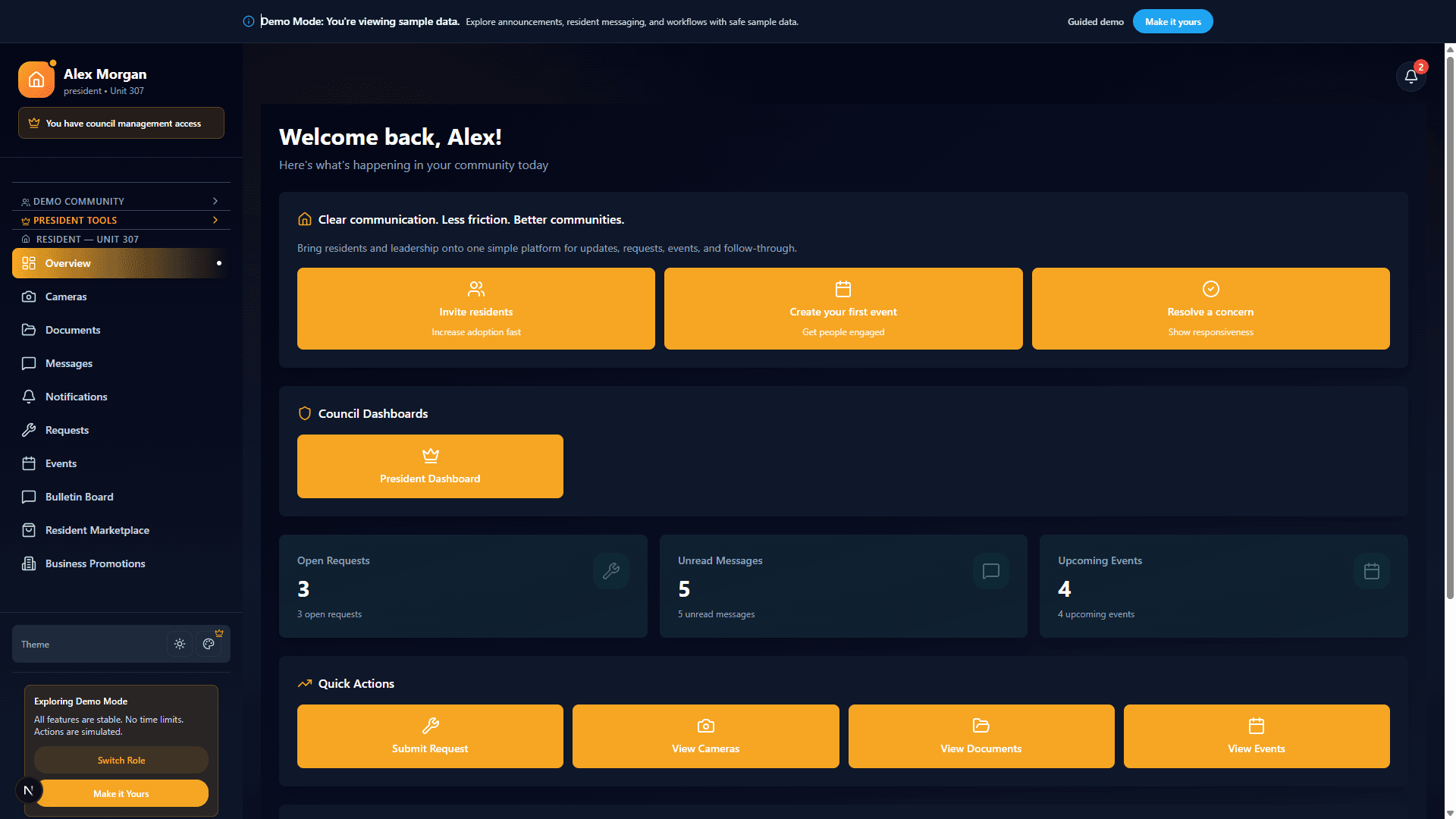Screen dimensions: 1456x819
Task: Open Requests in the sidebar
Action: 121,430
